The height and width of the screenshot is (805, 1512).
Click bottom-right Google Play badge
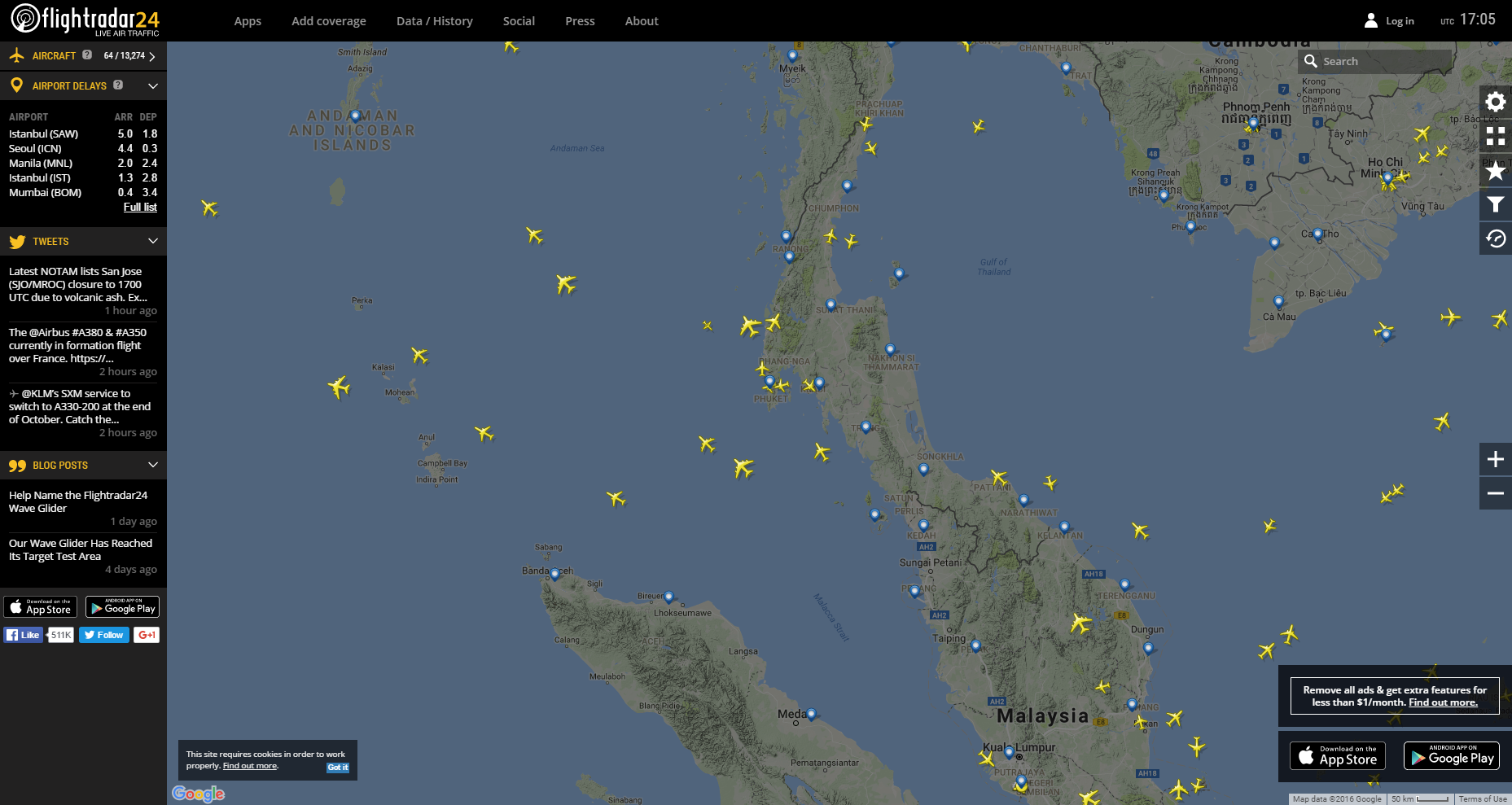coord(1452,755)
